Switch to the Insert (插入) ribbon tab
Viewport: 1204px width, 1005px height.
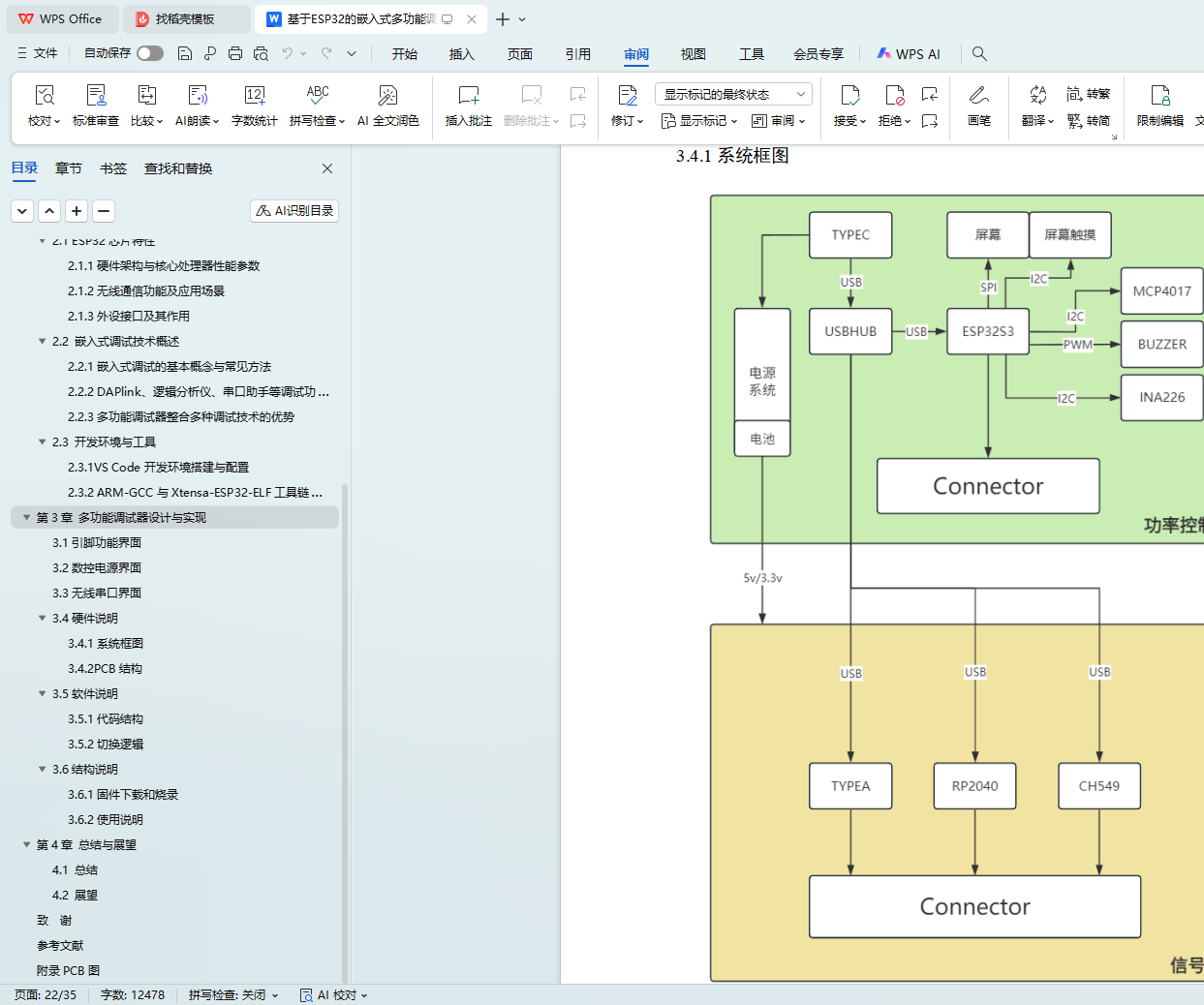point(462,54)
